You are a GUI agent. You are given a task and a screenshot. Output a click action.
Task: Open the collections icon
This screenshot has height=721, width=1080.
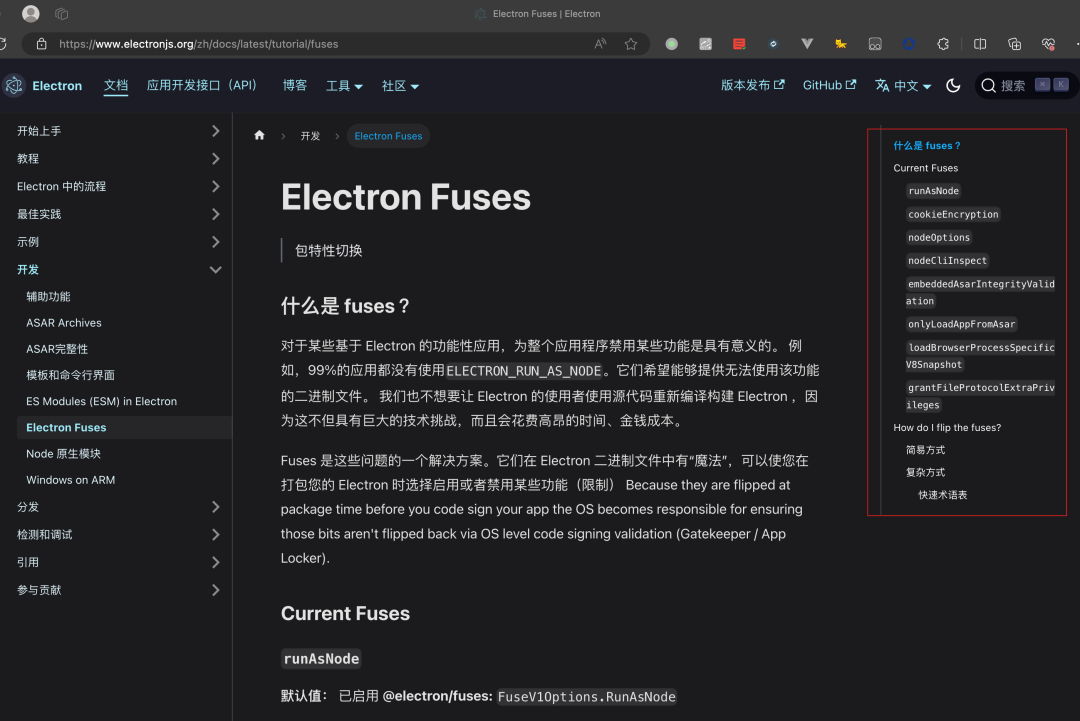pos(1015,44)
